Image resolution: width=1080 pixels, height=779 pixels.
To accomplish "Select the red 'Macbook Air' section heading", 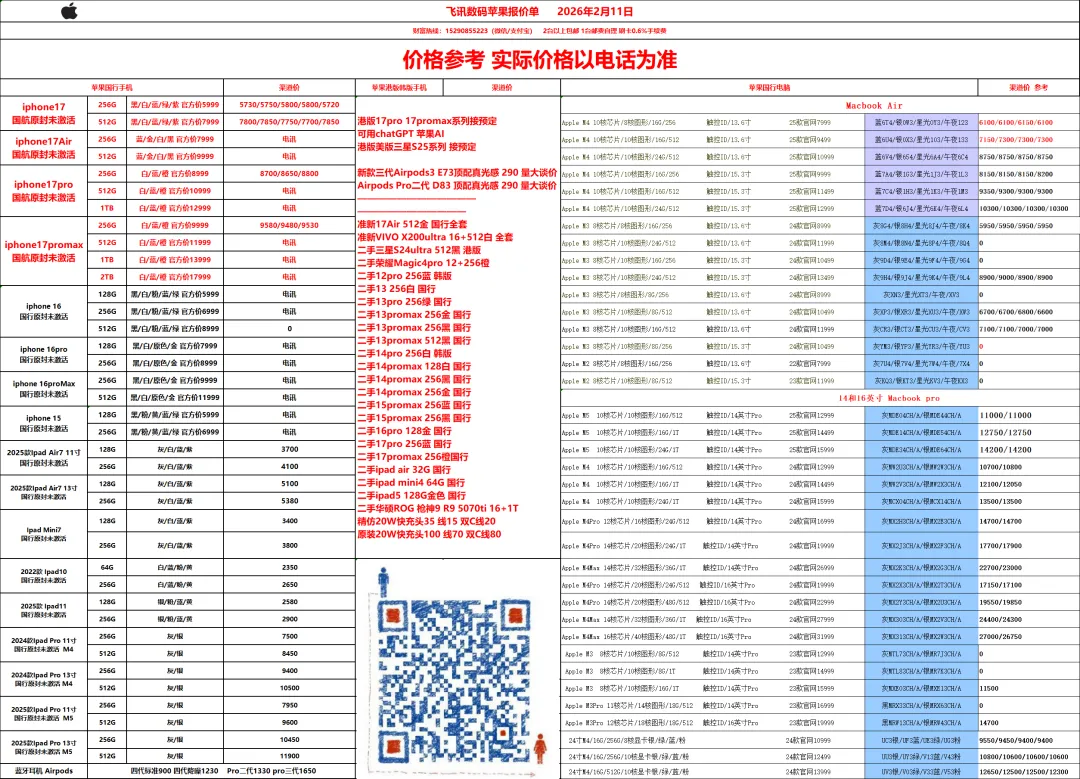I will point(873,105).
